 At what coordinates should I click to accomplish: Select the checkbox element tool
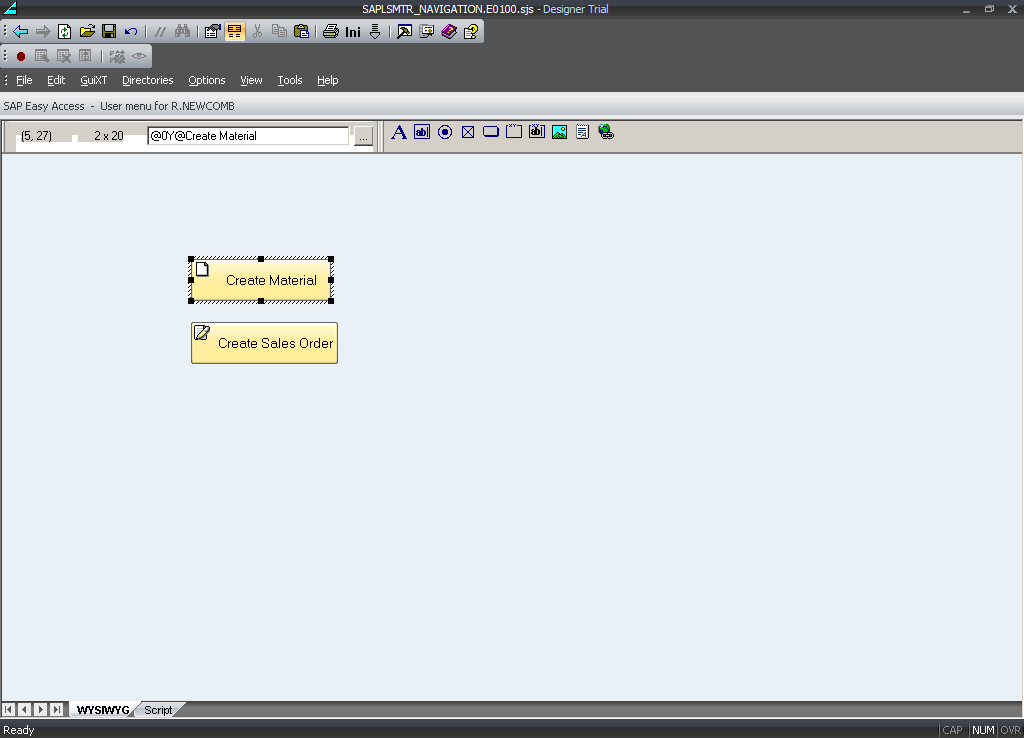(468, 132)
